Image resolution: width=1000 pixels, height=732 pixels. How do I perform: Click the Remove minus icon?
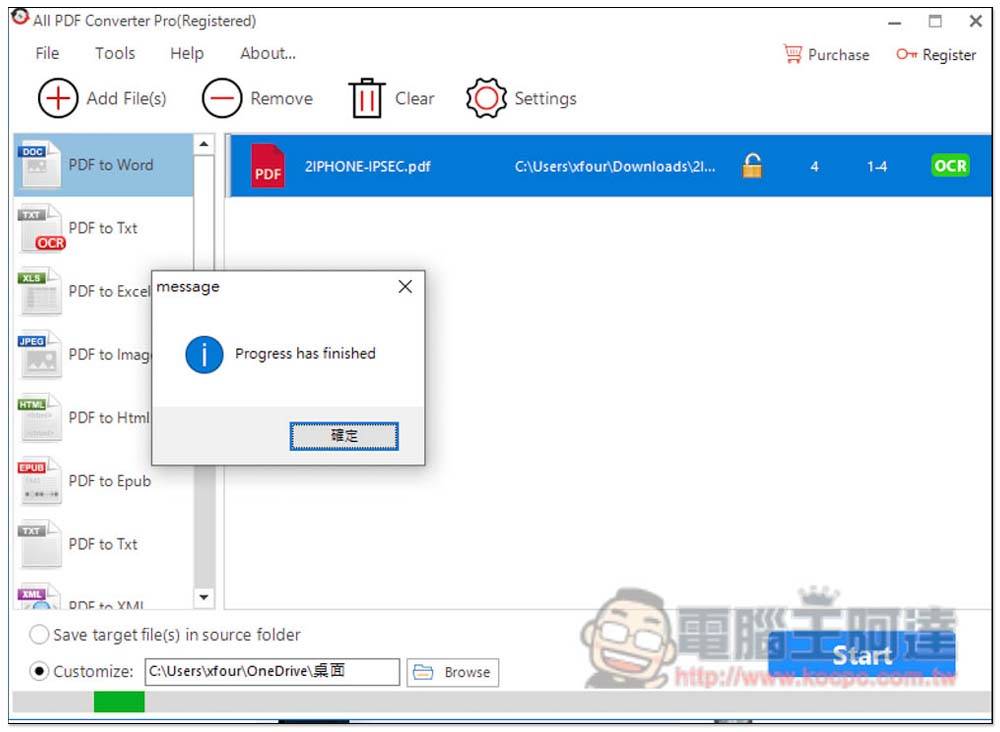point(222,99)
